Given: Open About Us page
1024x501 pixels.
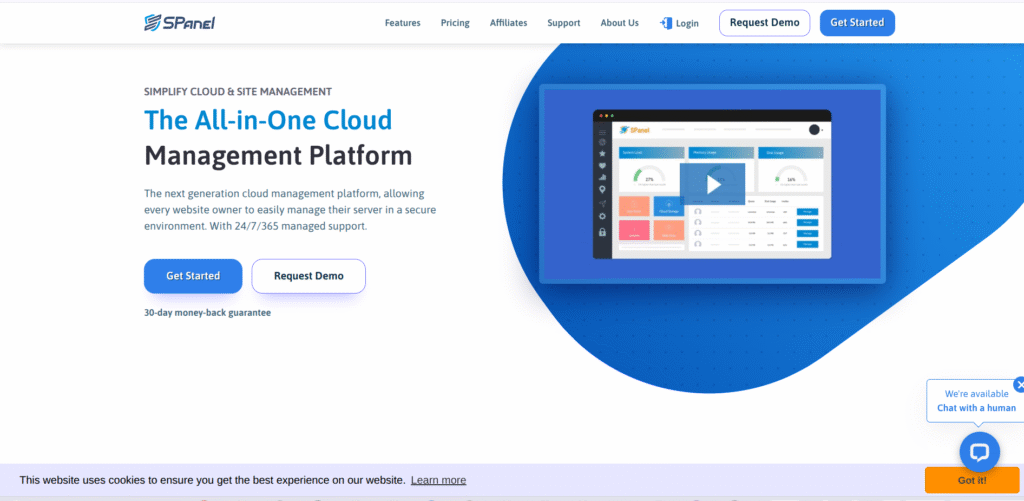Looking at the screenshot, I should pyautogui.click(x=619, y=23).
